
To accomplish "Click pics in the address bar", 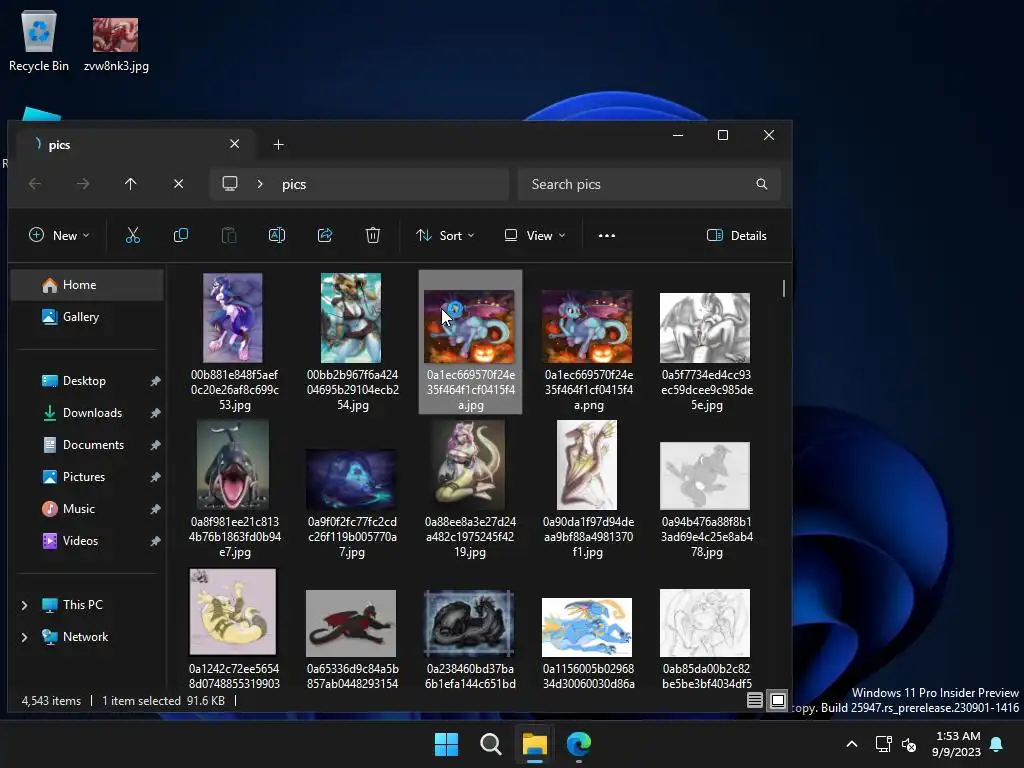I will point(294,184).
